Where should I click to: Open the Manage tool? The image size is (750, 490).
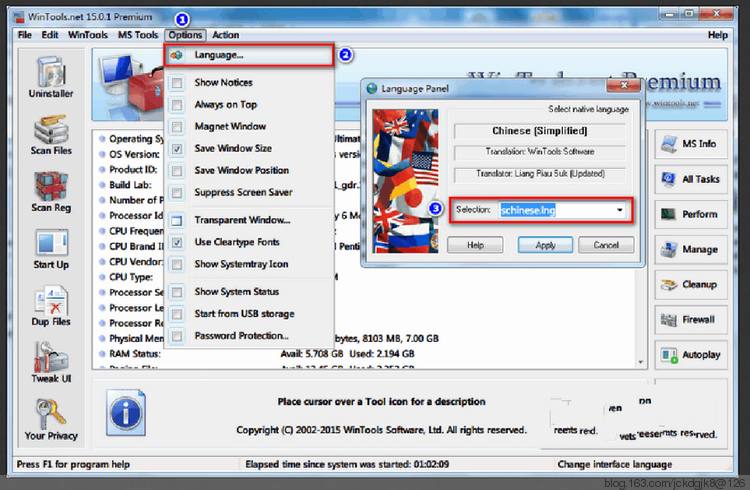click(691, 249)
